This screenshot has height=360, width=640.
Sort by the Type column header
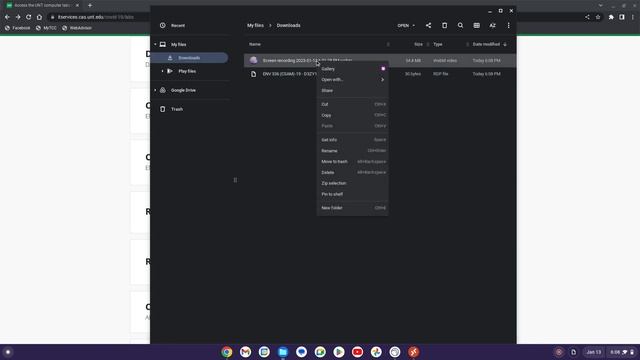coord(438,44)
